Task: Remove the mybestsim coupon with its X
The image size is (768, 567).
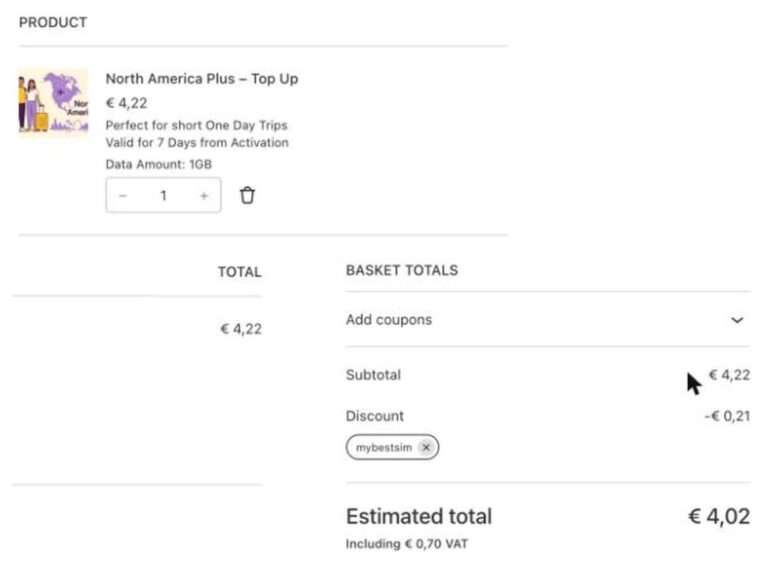Action: pyautogui.click(x=426, y=447)
